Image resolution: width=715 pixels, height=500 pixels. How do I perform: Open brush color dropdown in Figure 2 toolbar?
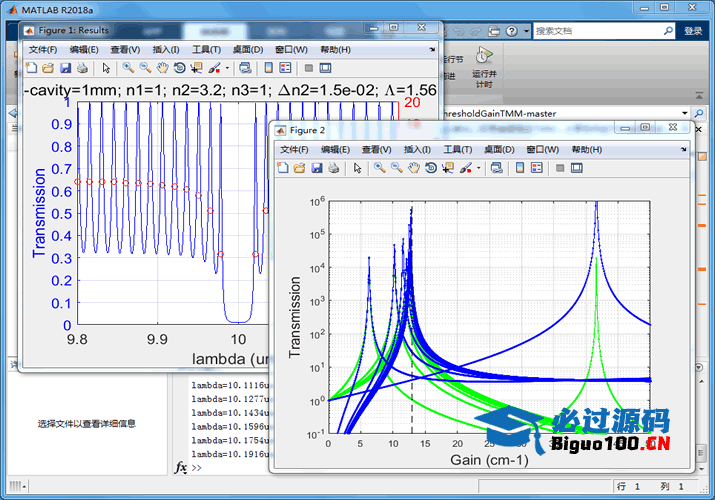pos(478,168)
